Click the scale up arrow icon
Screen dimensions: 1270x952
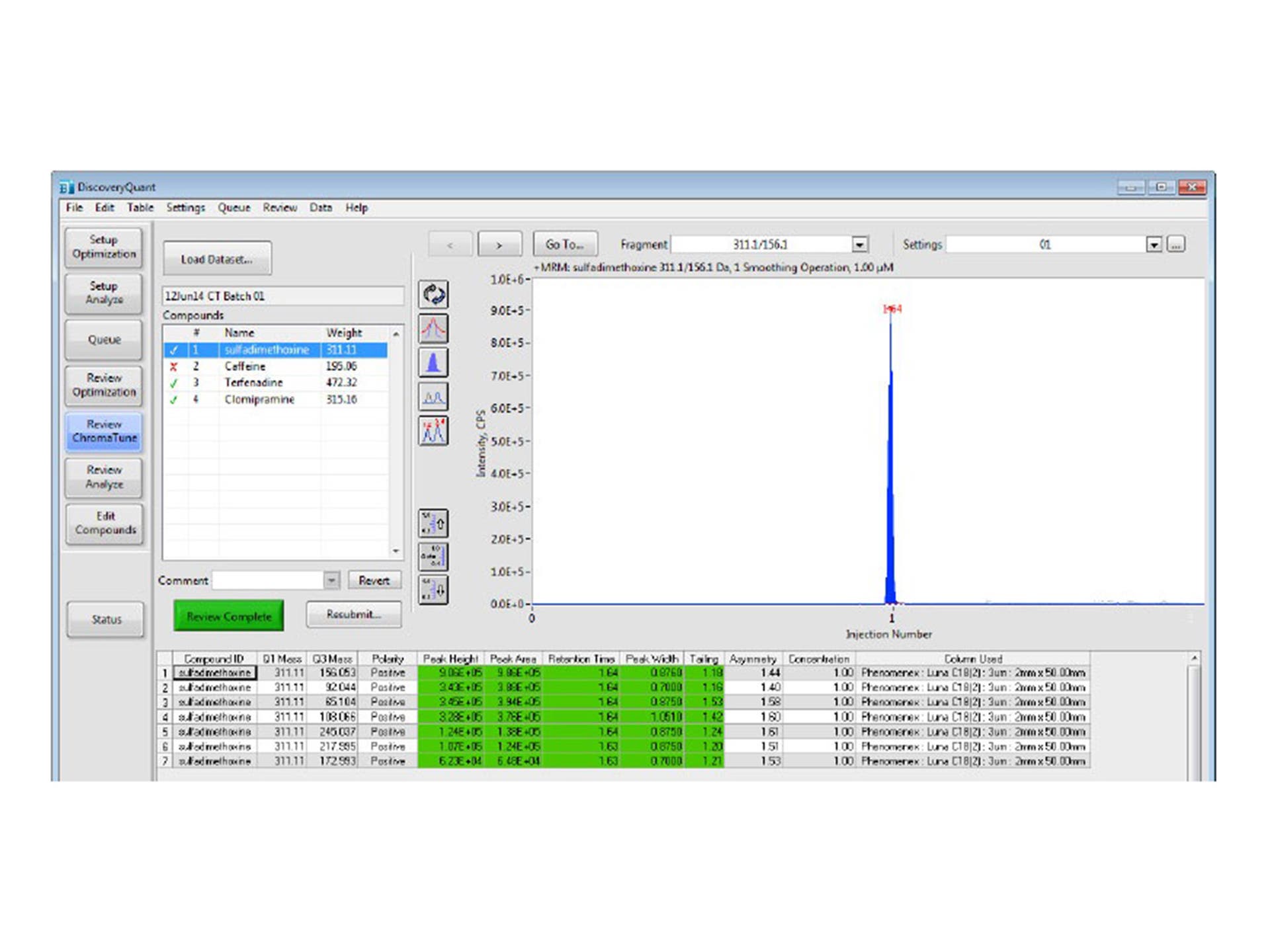433,523
